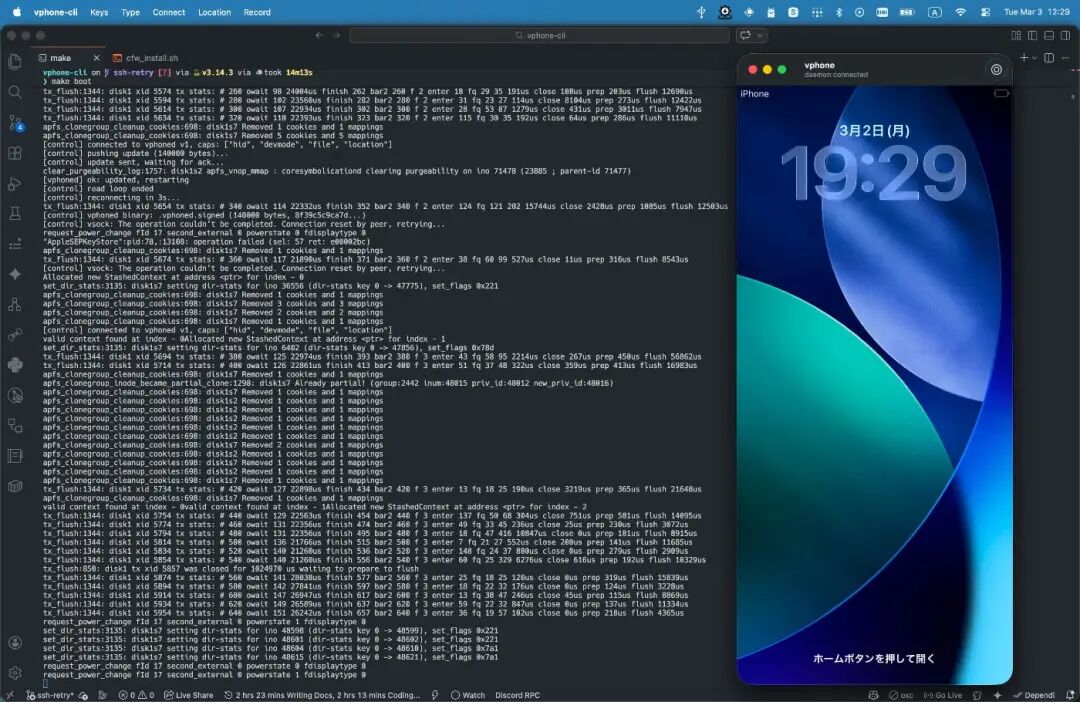Open the Keys menu in menu bar
This screenshot has height=702, width=1080.
(99, 12)
